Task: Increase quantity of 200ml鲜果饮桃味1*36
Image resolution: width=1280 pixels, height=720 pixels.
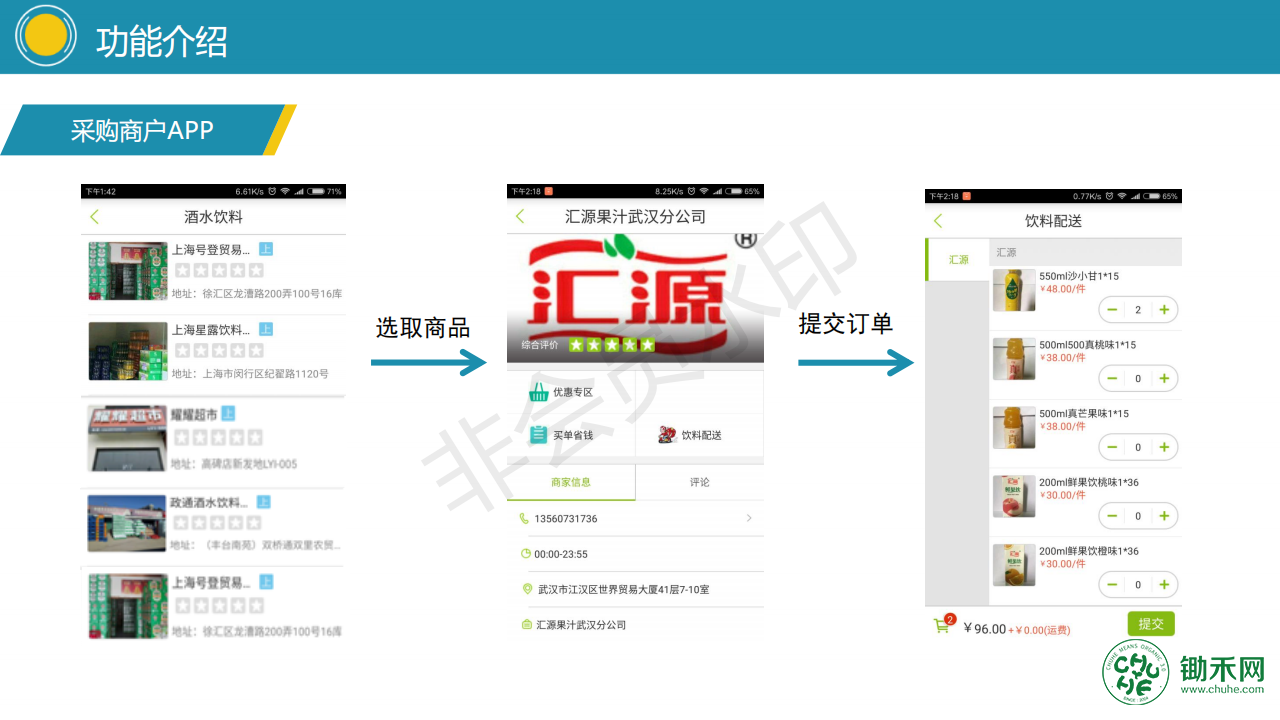Action: coord(1164,516)
